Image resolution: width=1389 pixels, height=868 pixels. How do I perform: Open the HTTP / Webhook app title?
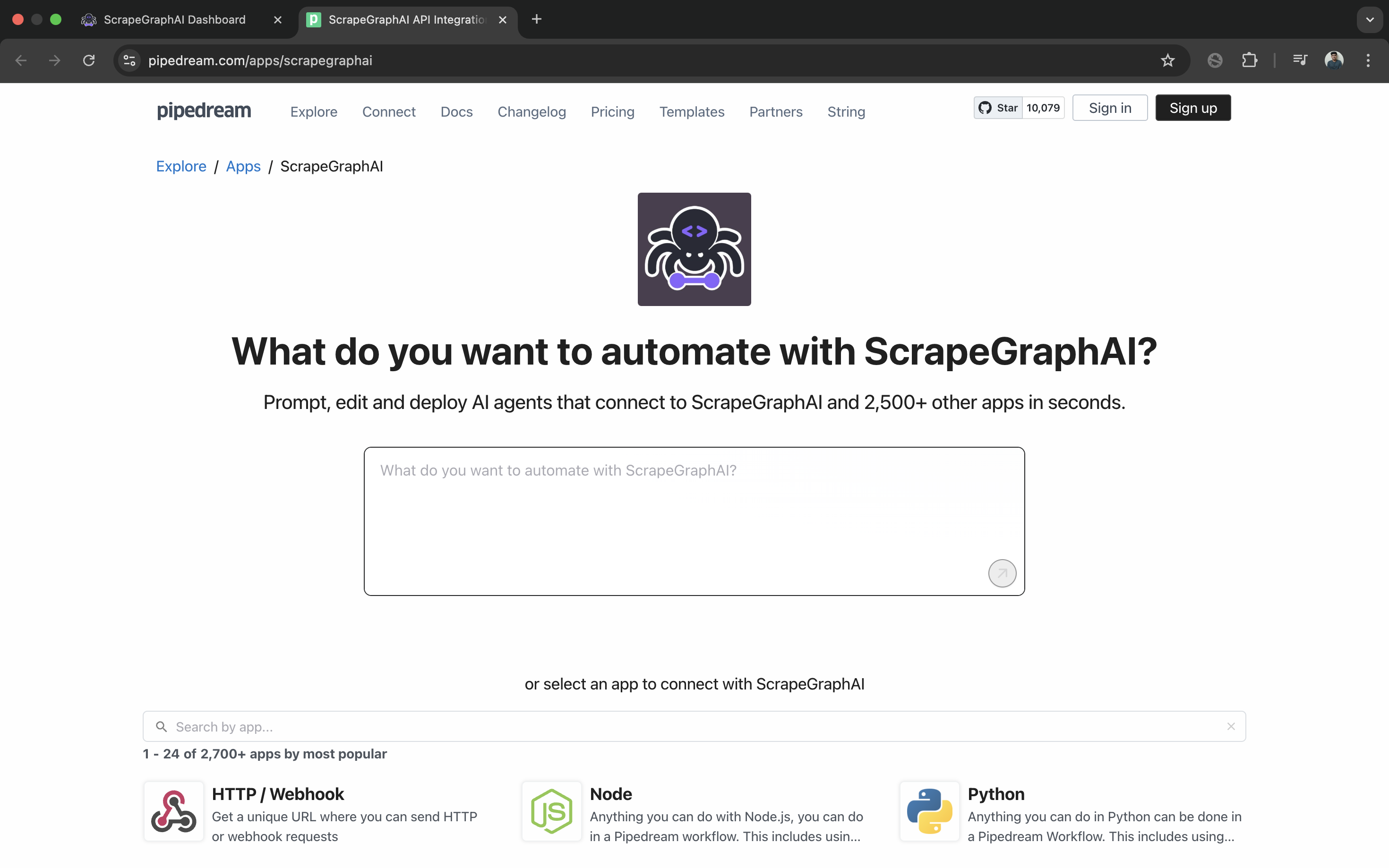click(x=278, y=794)
